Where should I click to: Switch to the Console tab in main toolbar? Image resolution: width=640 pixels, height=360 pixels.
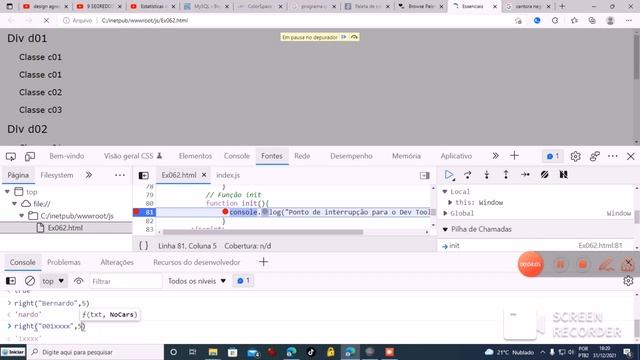(237, 156)
